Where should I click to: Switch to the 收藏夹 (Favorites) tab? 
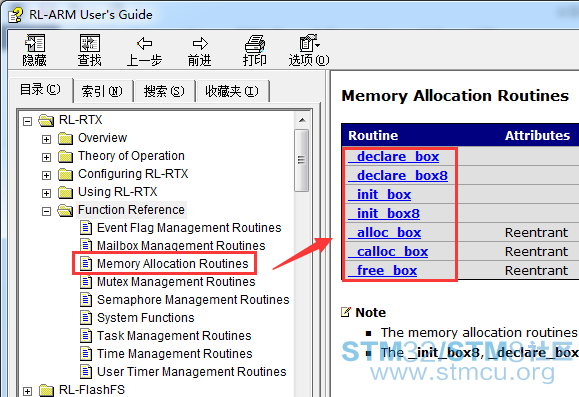point(232,91)
